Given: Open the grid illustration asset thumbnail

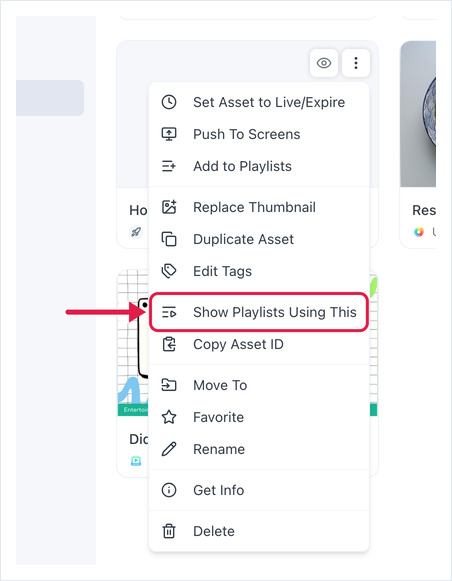Looking at the screenshot, I should coord(133,343).
